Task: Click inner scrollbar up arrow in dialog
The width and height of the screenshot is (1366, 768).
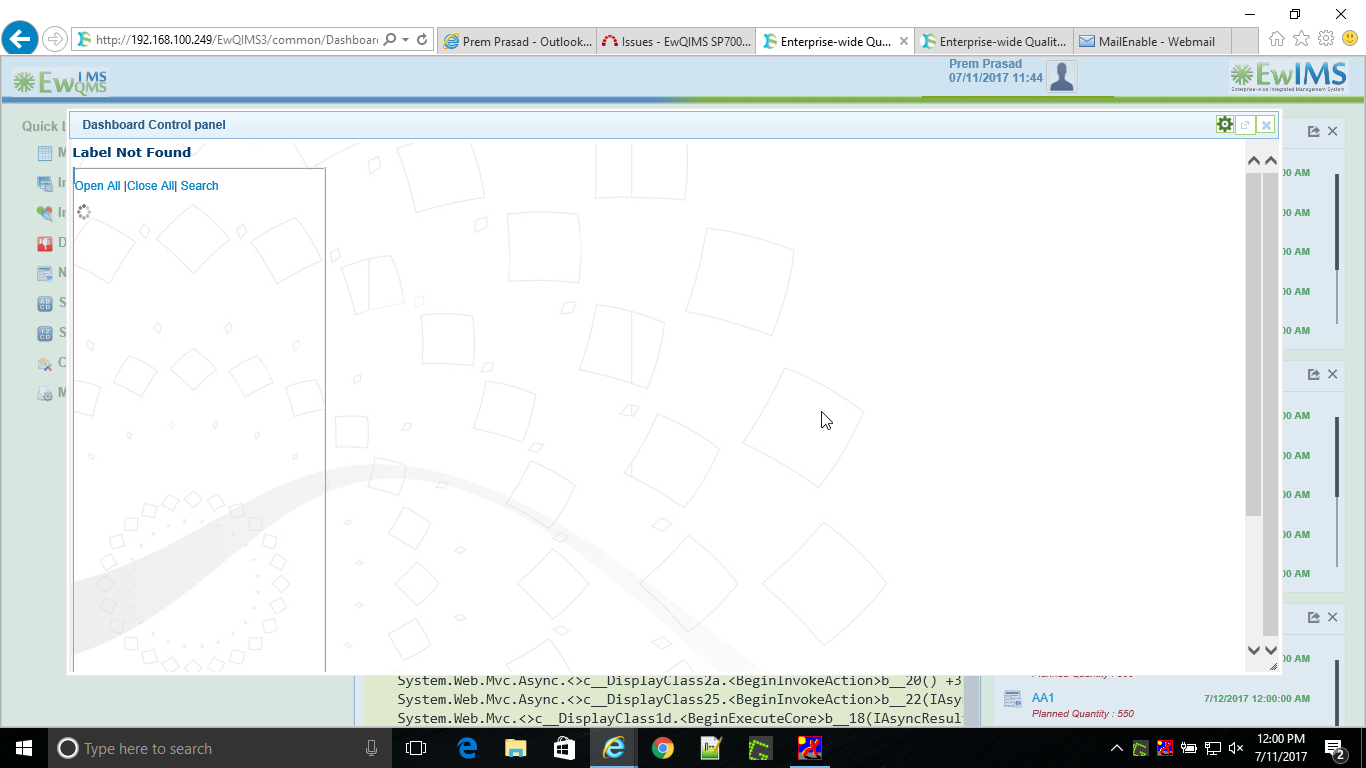Action: (1253, 160)
